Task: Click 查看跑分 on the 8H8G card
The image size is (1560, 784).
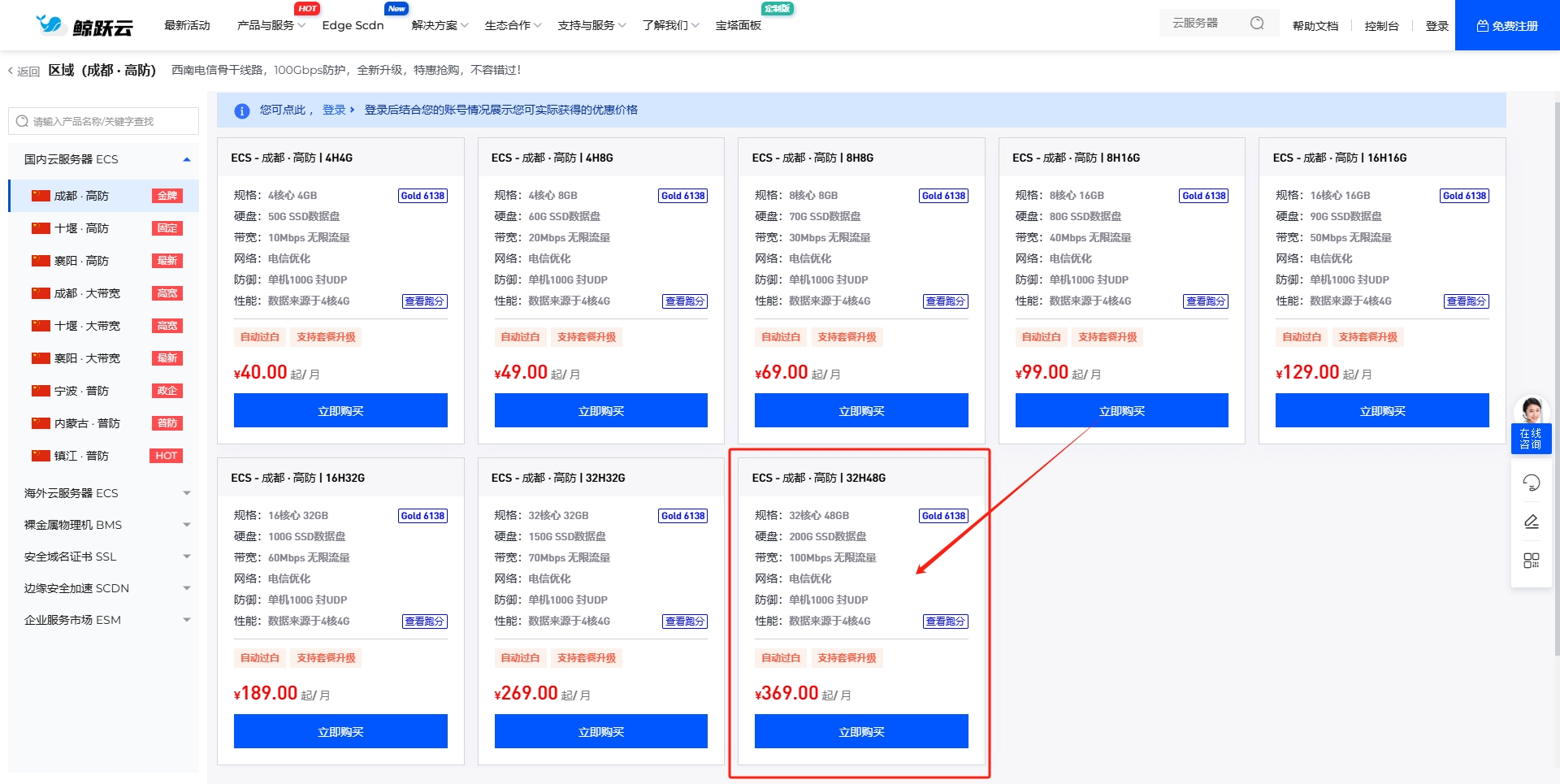Action: click(x=946, y=301)
